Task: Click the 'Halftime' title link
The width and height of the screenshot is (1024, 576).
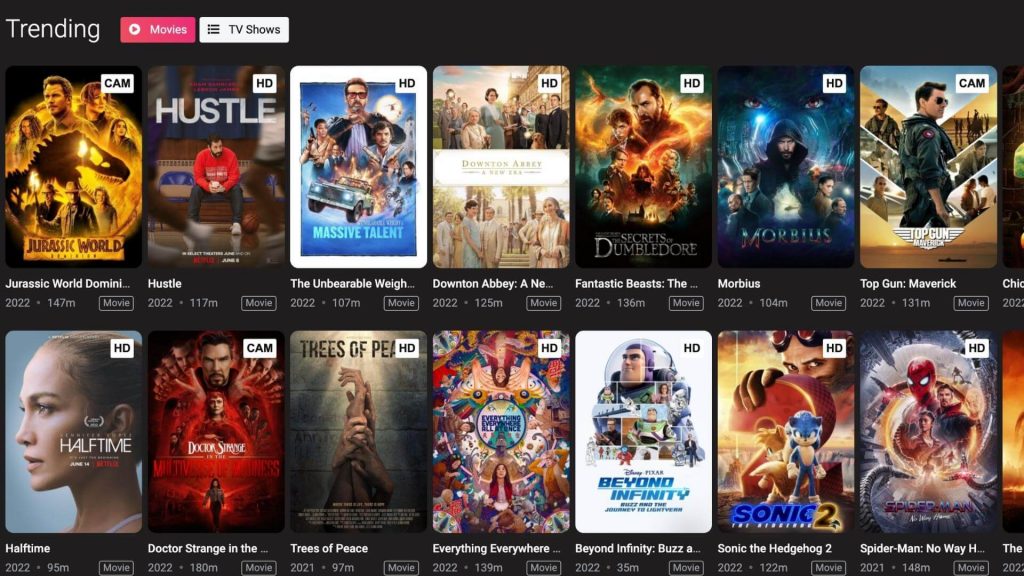Action: point(27,549)
